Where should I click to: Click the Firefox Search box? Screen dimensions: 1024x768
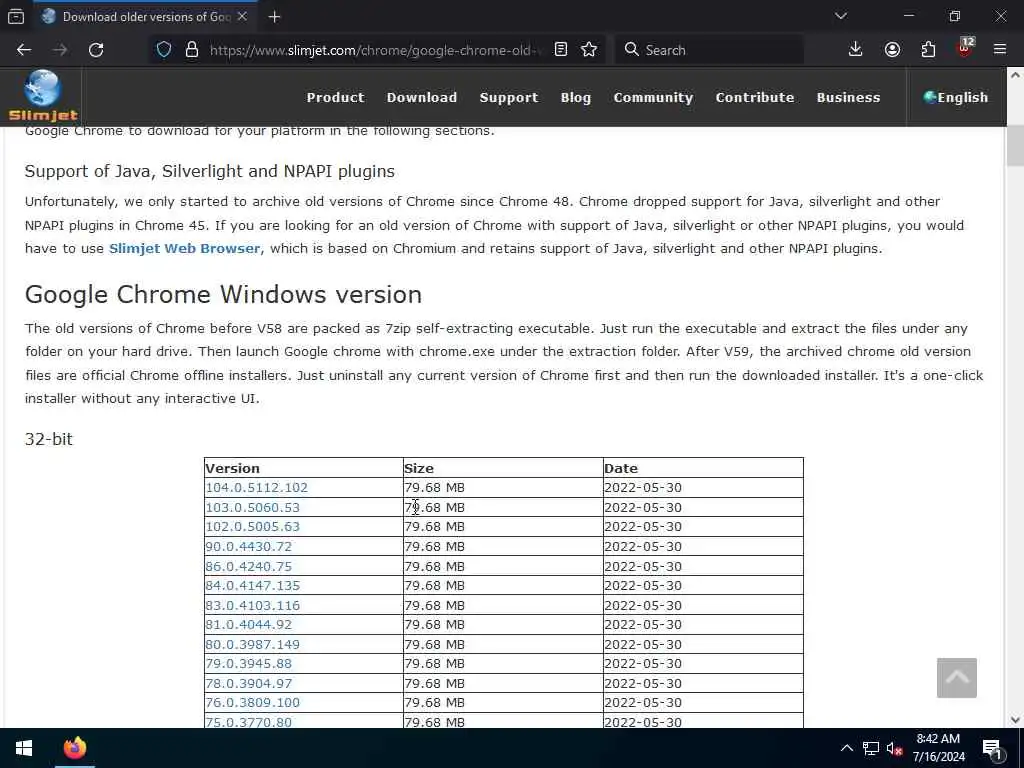[x=709, y=50]
